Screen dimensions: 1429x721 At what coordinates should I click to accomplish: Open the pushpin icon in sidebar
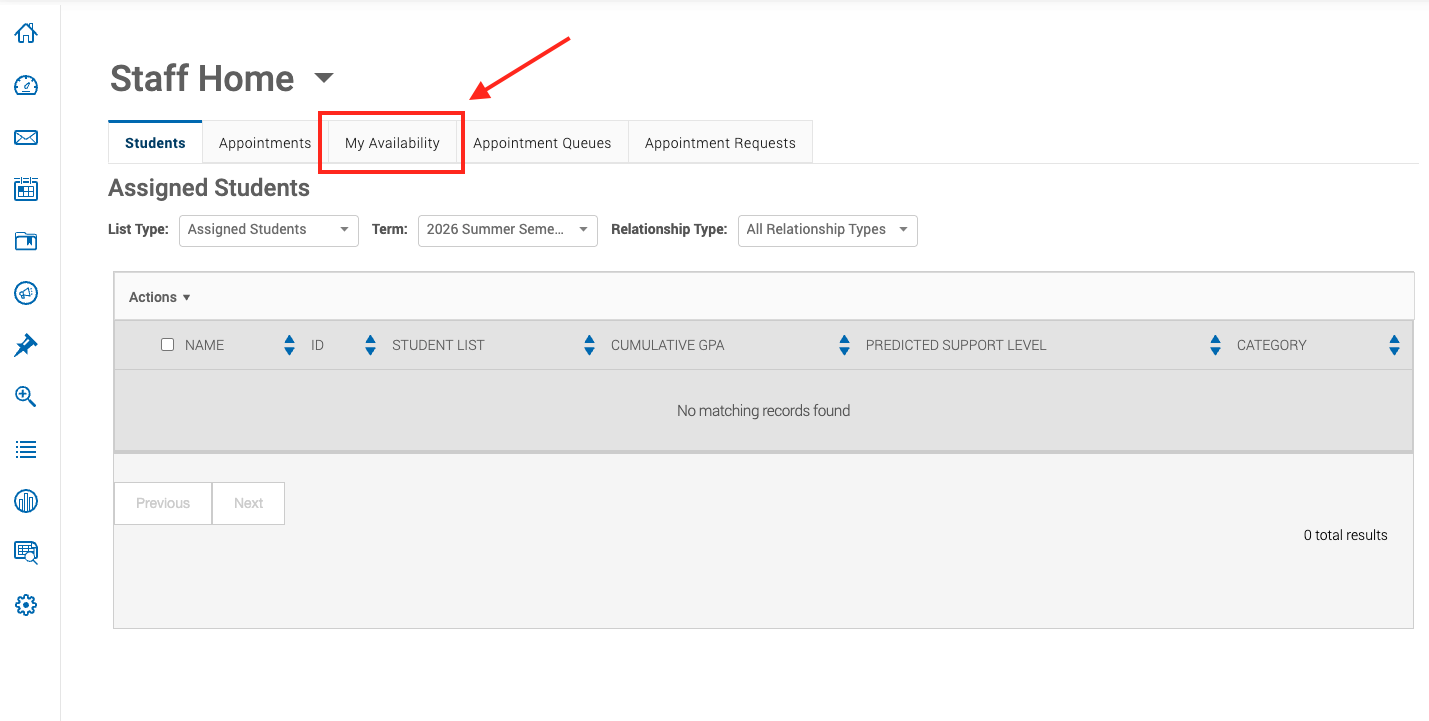[x=26, y=345]
